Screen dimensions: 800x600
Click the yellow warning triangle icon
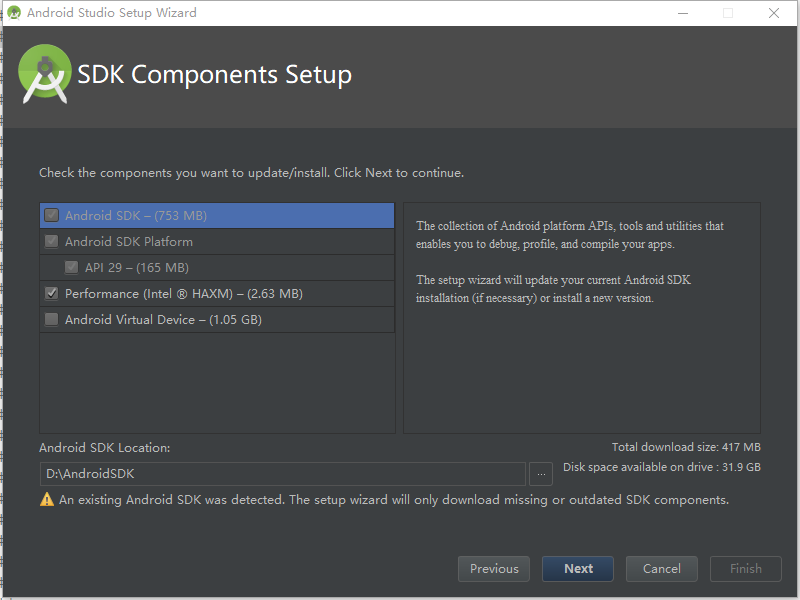click(46, 499)
